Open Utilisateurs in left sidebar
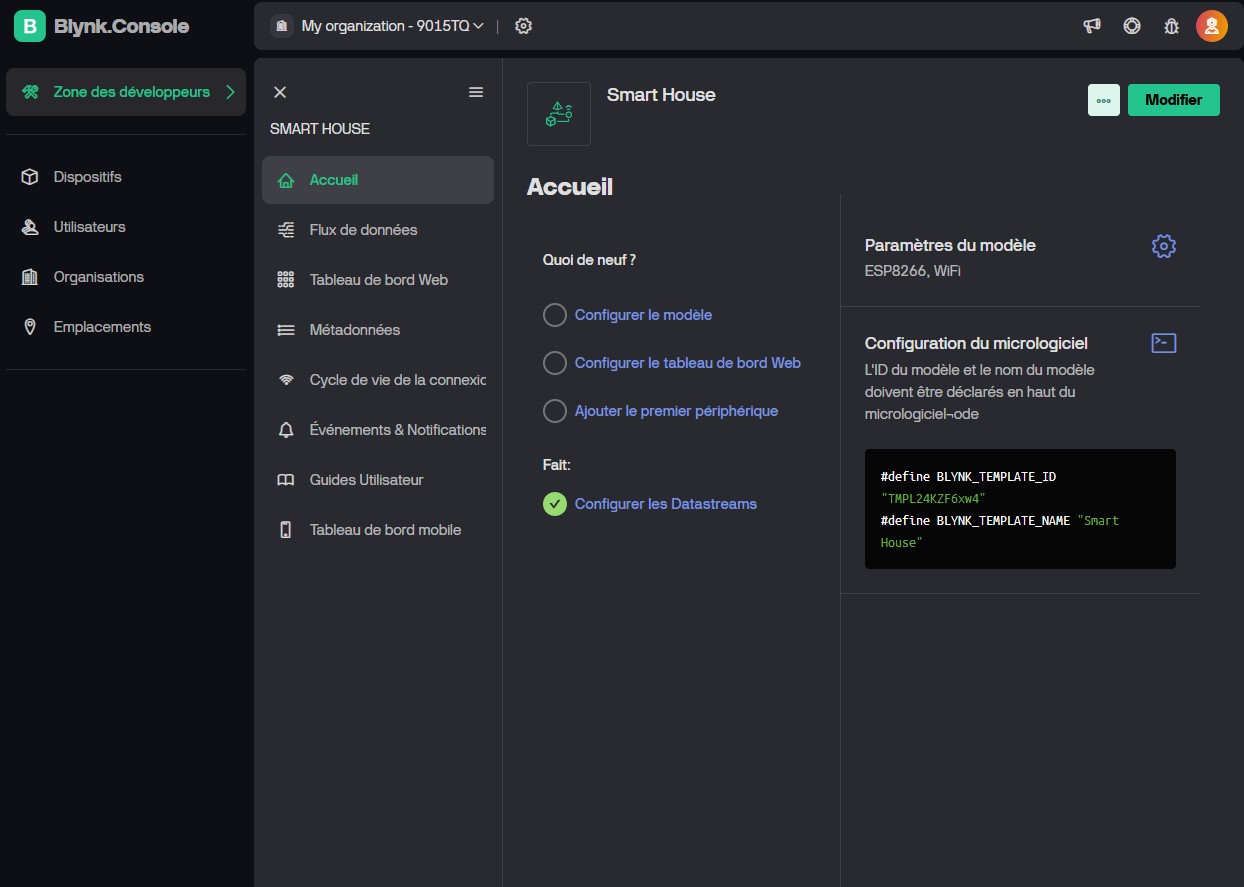This screenshot has width=1244, height=887. coord(126,227)
